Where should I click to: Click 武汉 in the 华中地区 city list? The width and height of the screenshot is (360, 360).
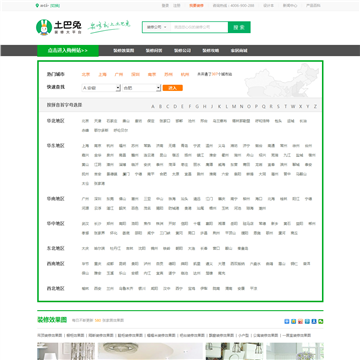pyautogui.click(x=85, y=224)
